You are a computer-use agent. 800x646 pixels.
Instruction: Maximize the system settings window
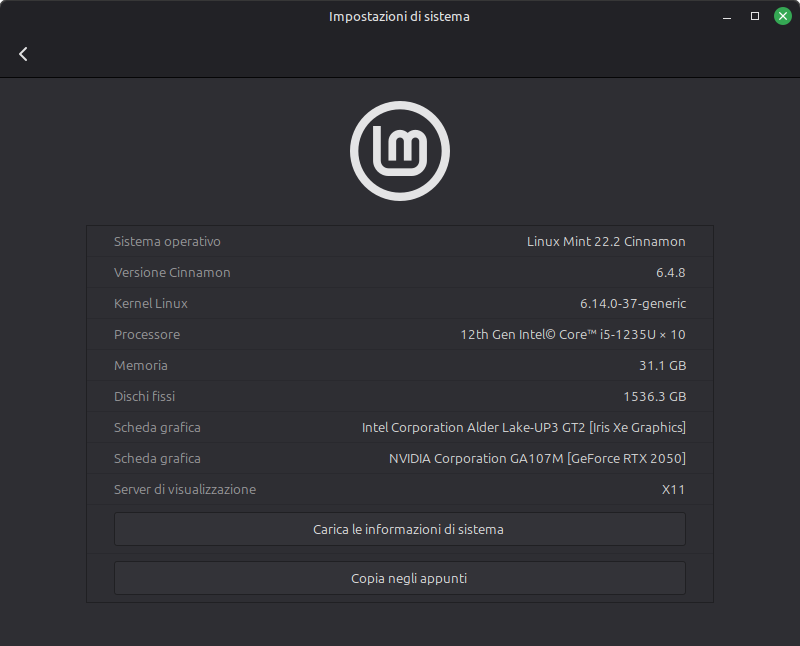pyautogui.click(x=755, y=17)
